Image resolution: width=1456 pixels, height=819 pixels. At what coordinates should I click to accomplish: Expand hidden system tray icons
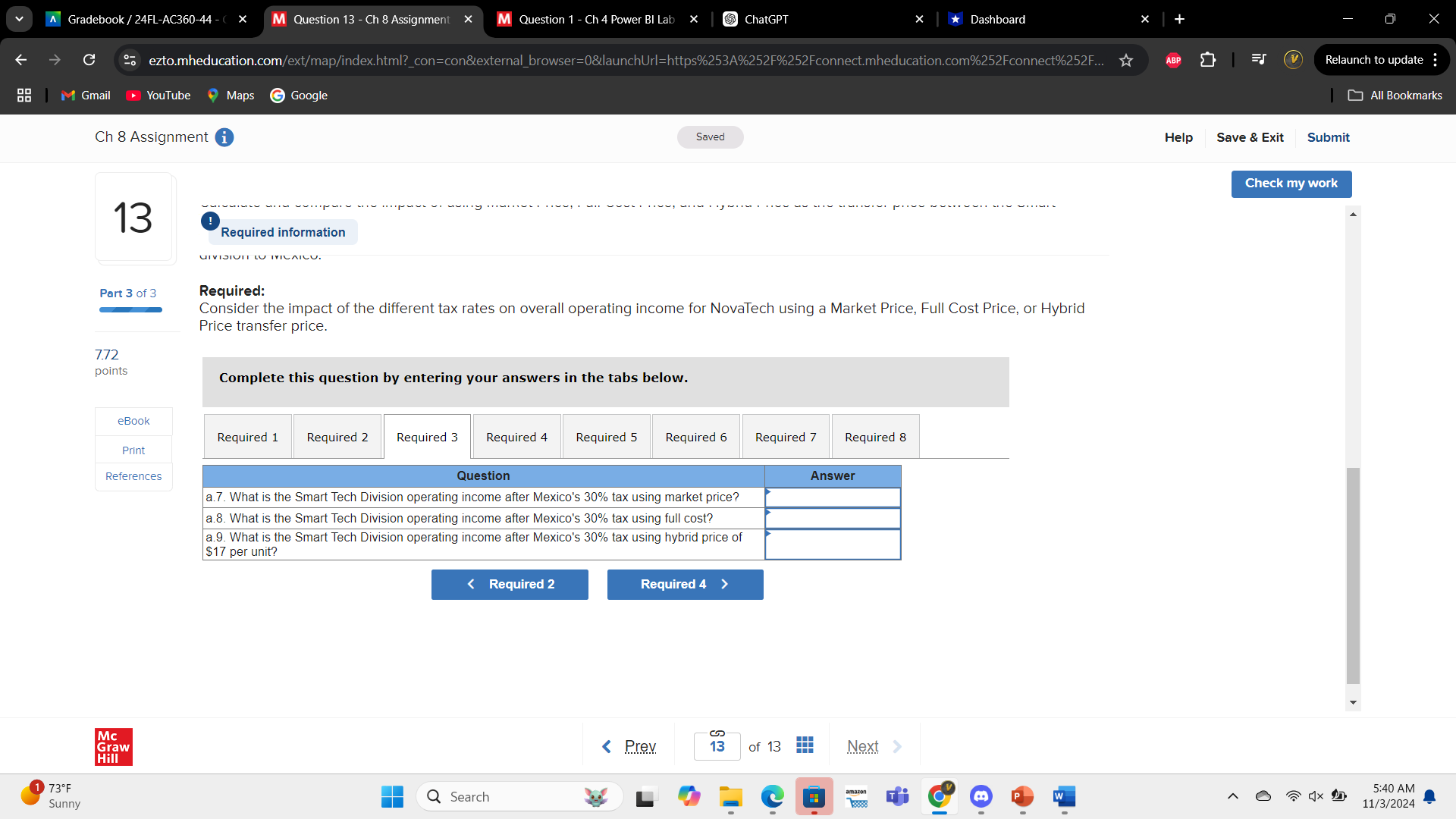coord(1232,795)
